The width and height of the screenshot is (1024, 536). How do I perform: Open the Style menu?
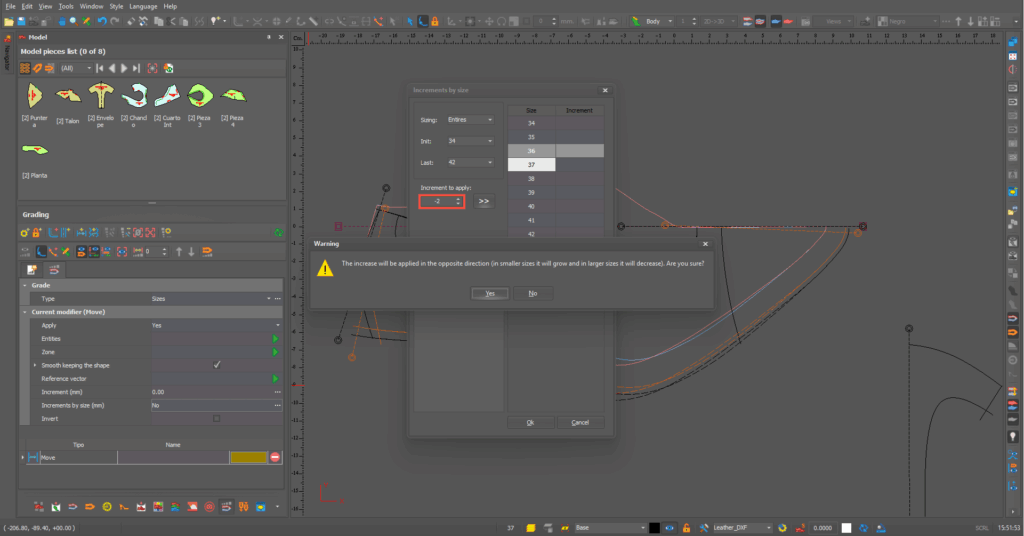(x=116, y=6)
